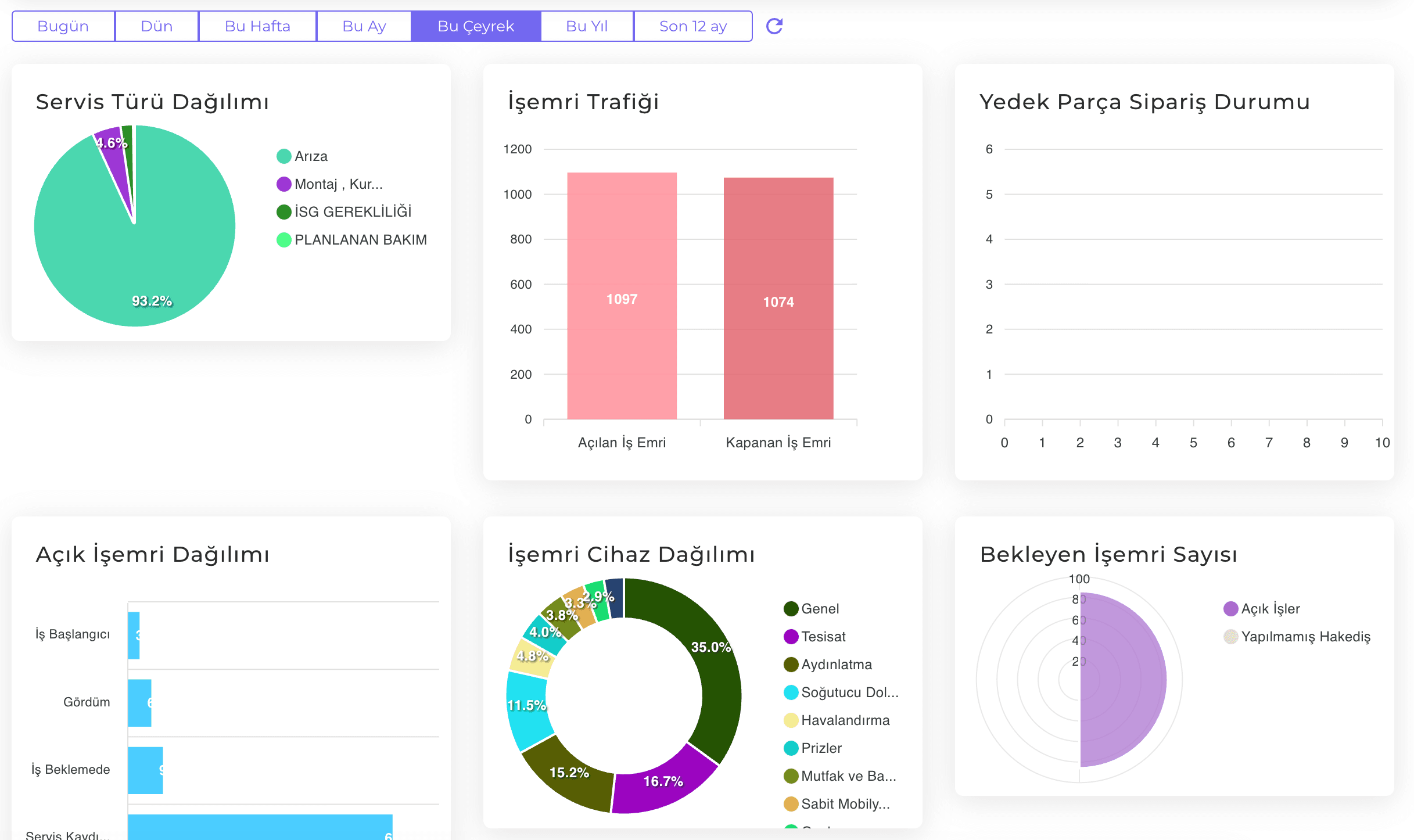This screenshot has height=840, width=1414.
Task: Click the Tesisat legend color dot
Action: pyautogui.click(x=791, y=637)
